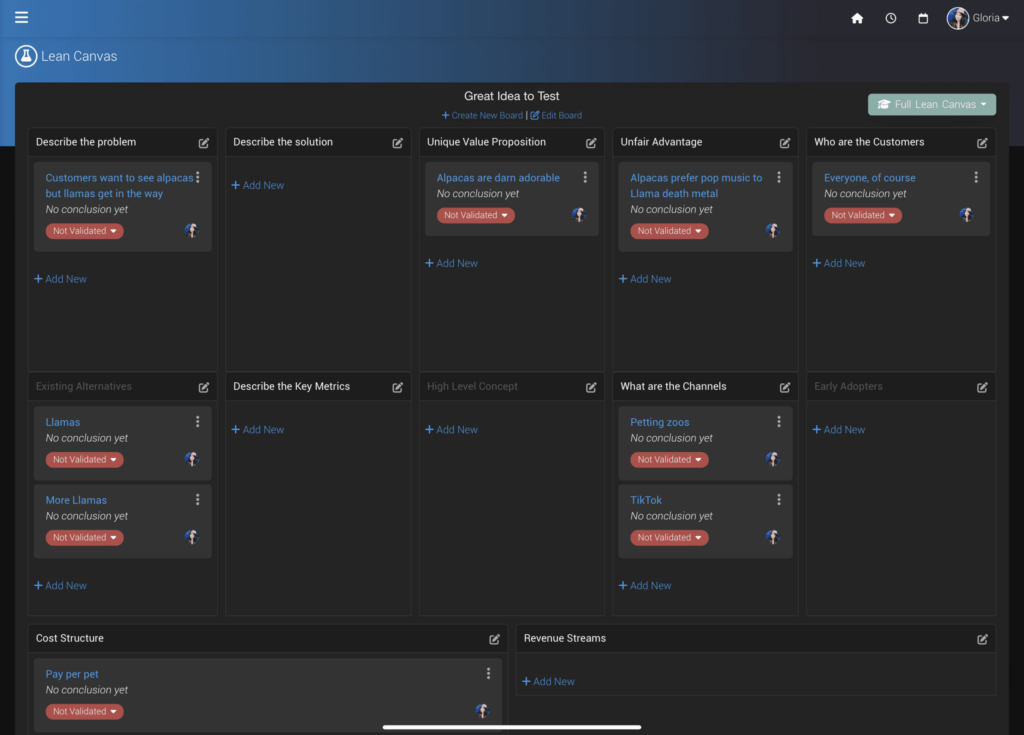Click Edit Board link
The image size is (1024, 735).
556,115
